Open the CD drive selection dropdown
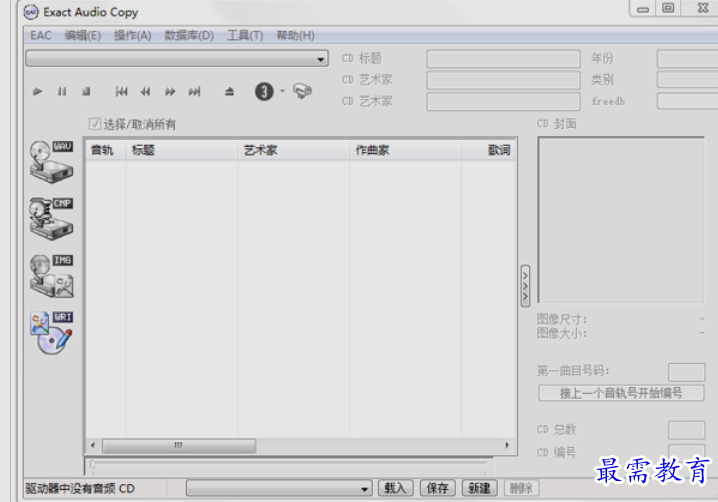The height and width of the screenshot is (502, 718). pos(177,59)
